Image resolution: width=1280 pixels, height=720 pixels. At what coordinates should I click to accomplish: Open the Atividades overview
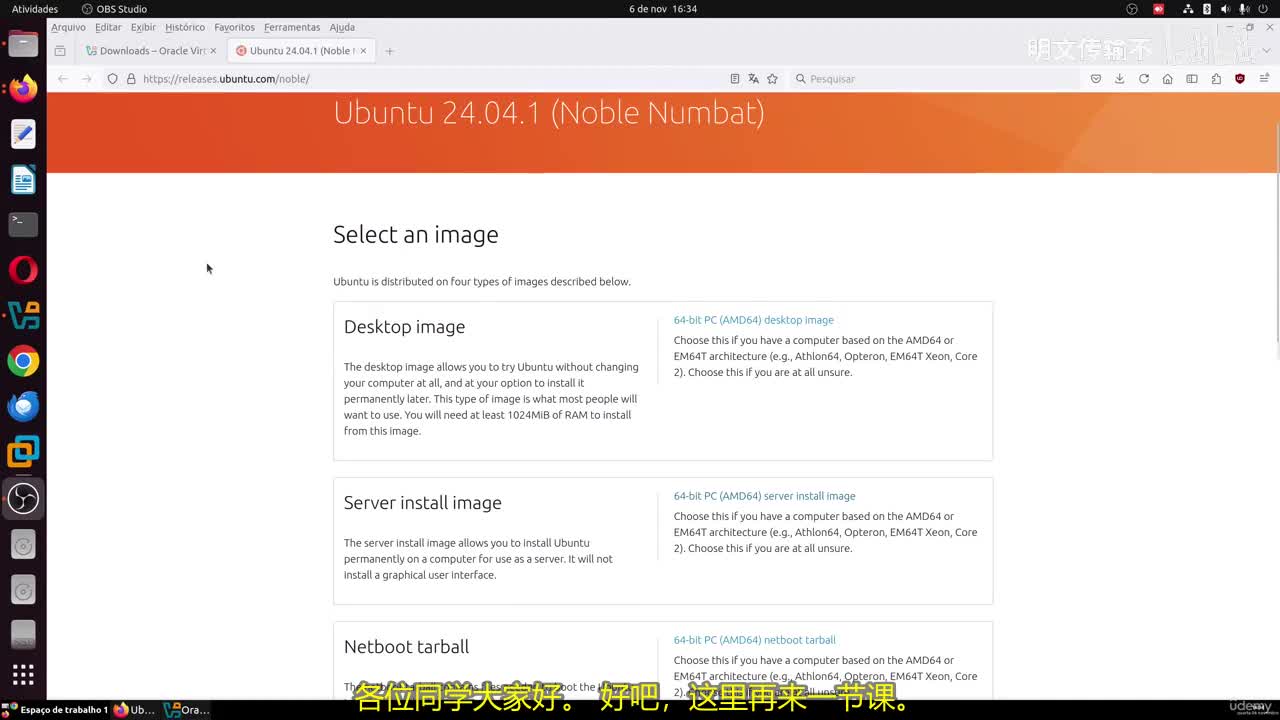click(35, 9)
